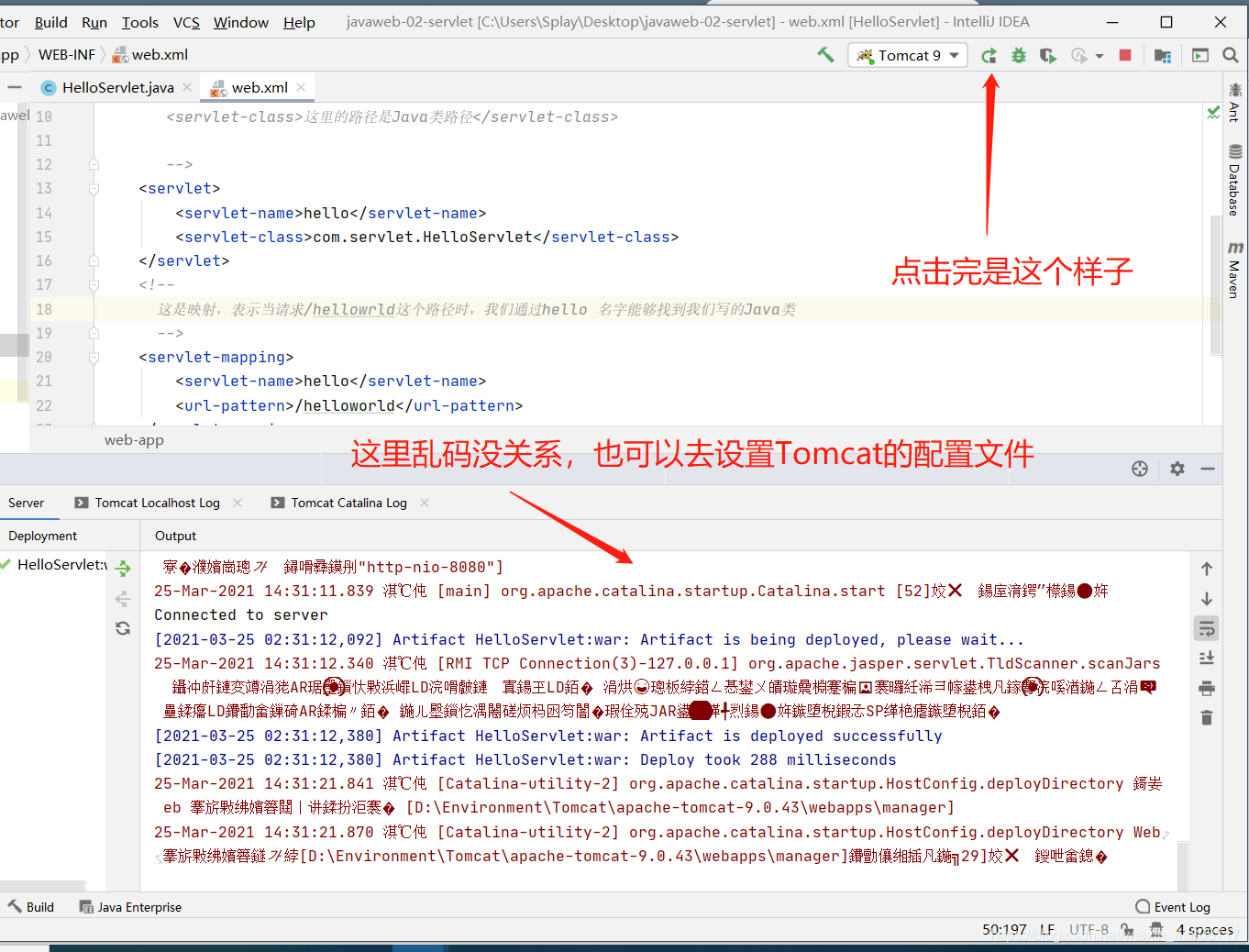The image size is (1249, 952).
Task: Click the web-app XML breadcrumb
Action: (134, 440)
